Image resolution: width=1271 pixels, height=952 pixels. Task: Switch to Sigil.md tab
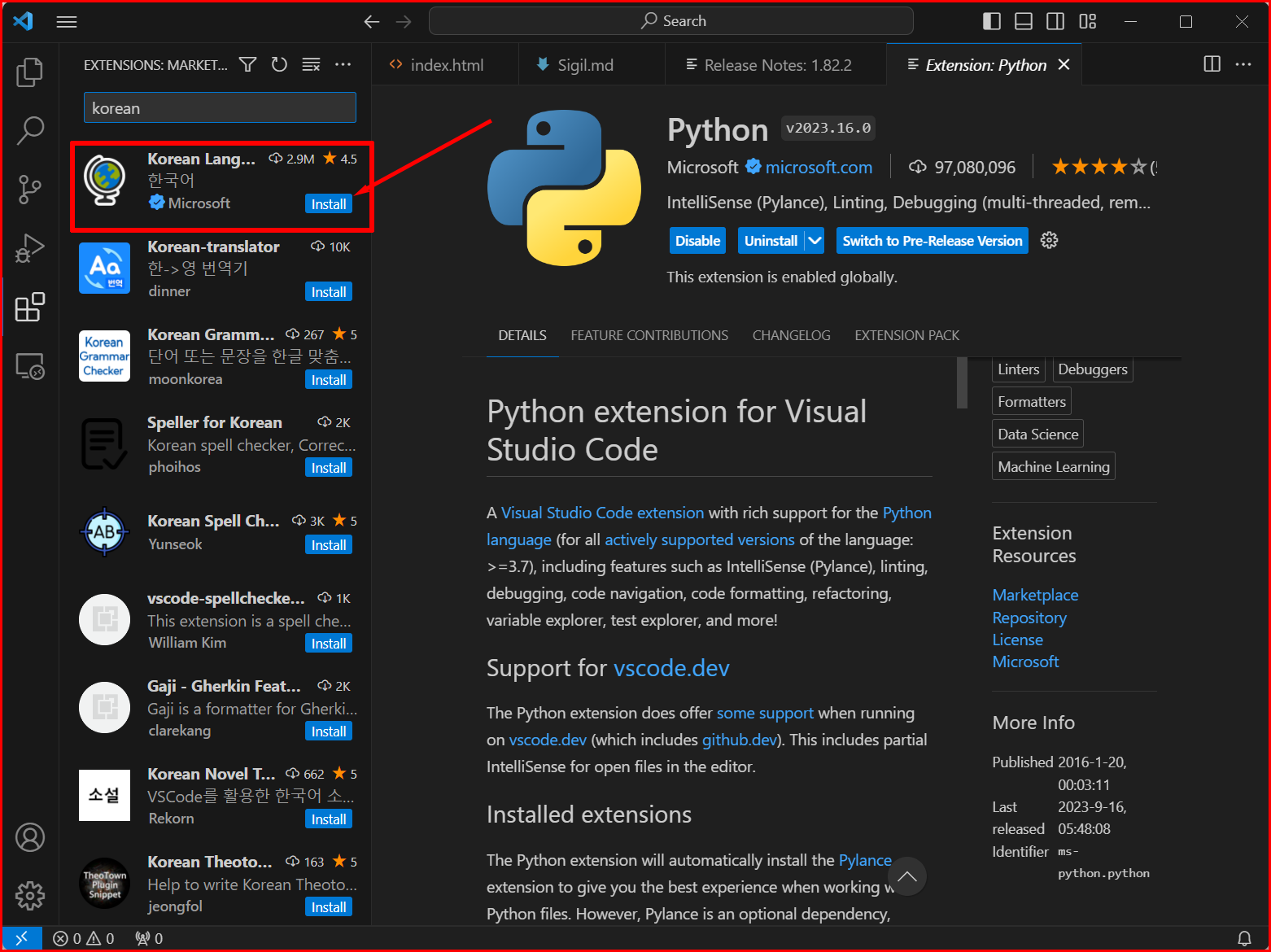(592, 64)
